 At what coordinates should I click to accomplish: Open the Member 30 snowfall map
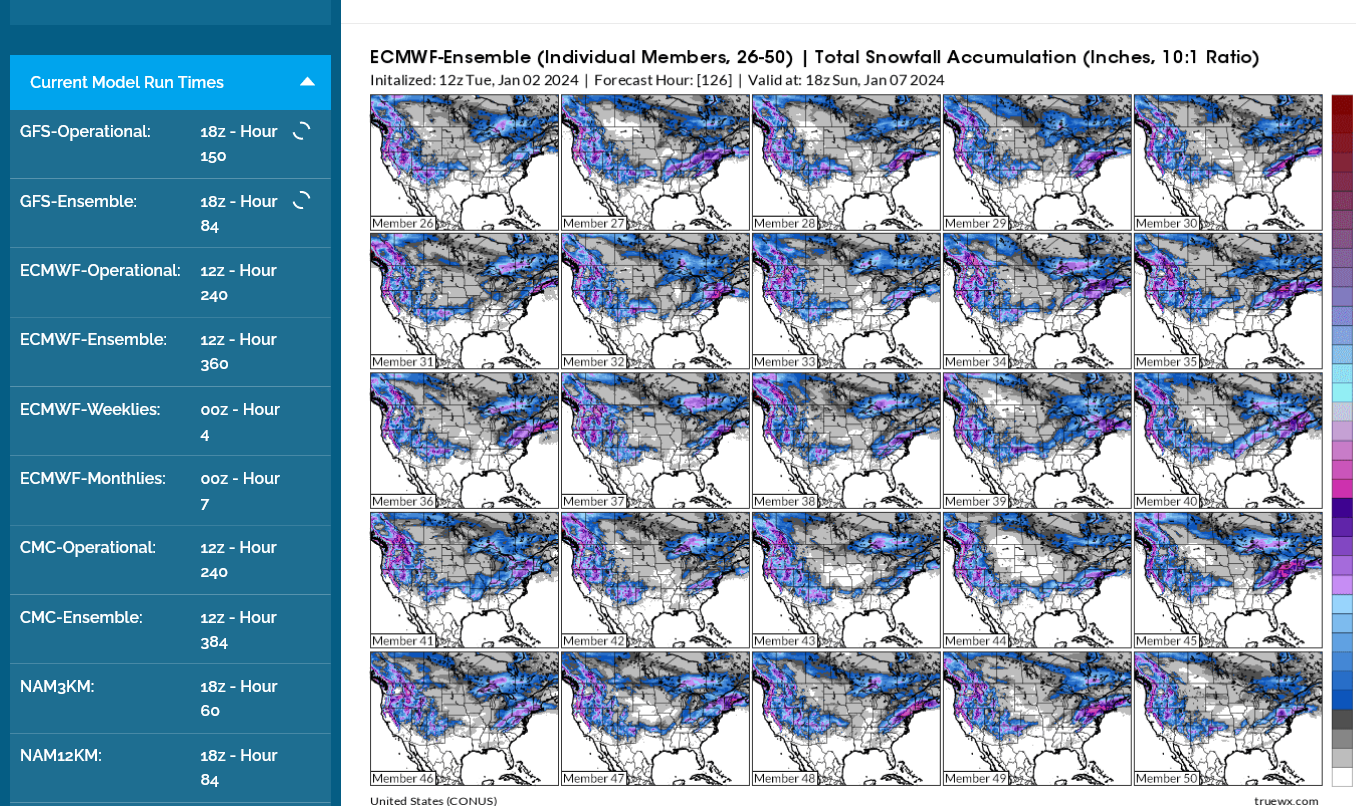(x=1227, y=162)
